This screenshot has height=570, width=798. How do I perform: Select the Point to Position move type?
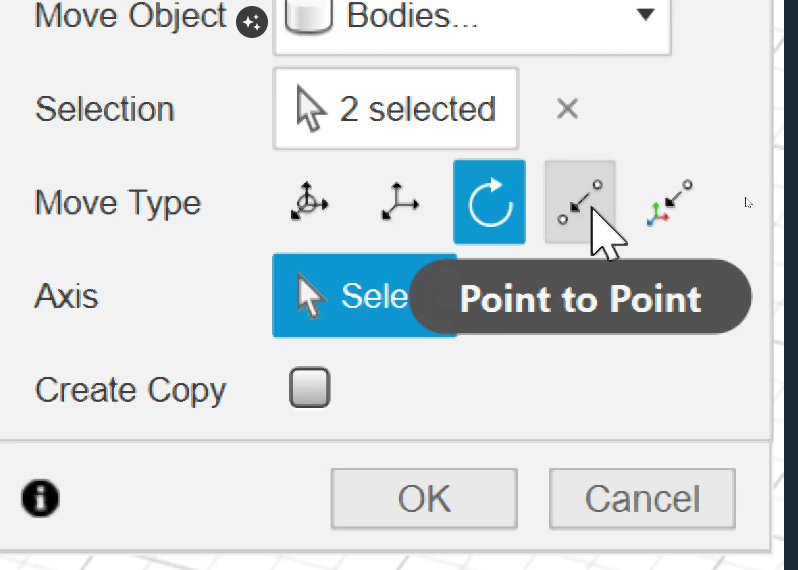pyautogui.click(x=669, y=203)
